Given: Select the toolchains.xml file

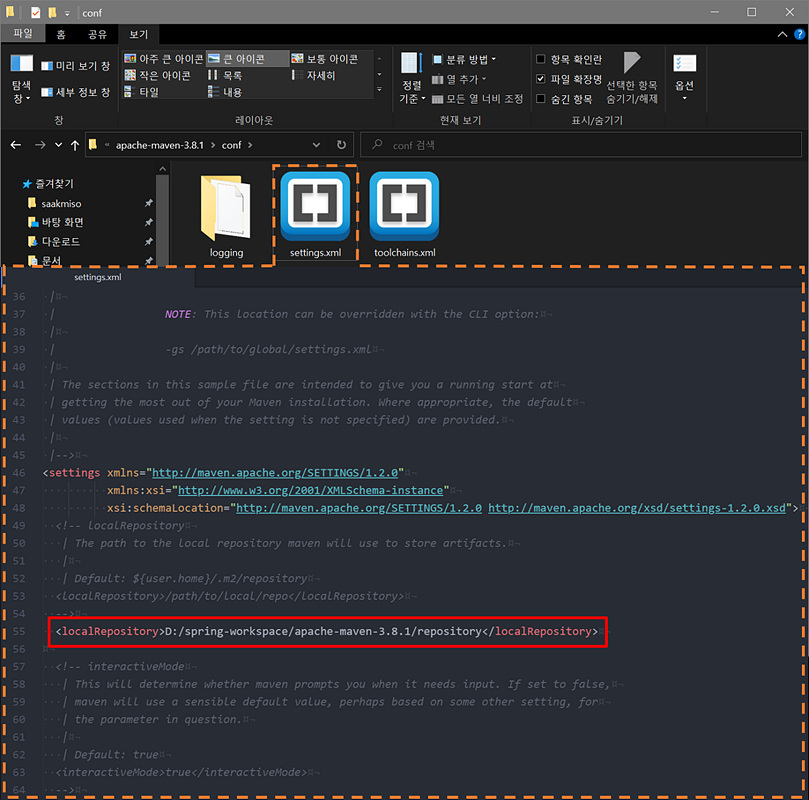Looking at the screenshot, I should [404, 215].
